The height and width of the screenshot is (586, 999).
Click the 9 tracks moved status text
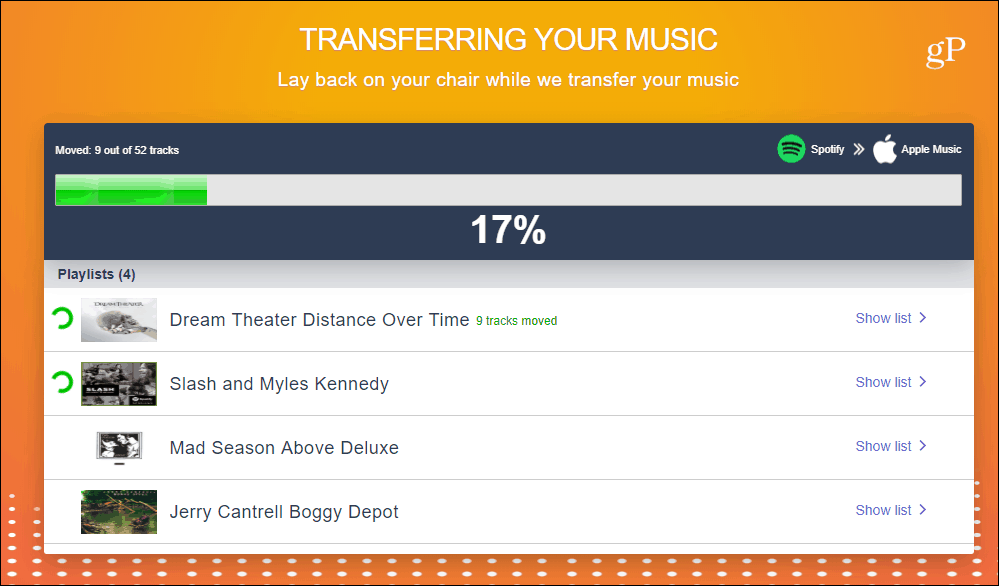[517, 321]
